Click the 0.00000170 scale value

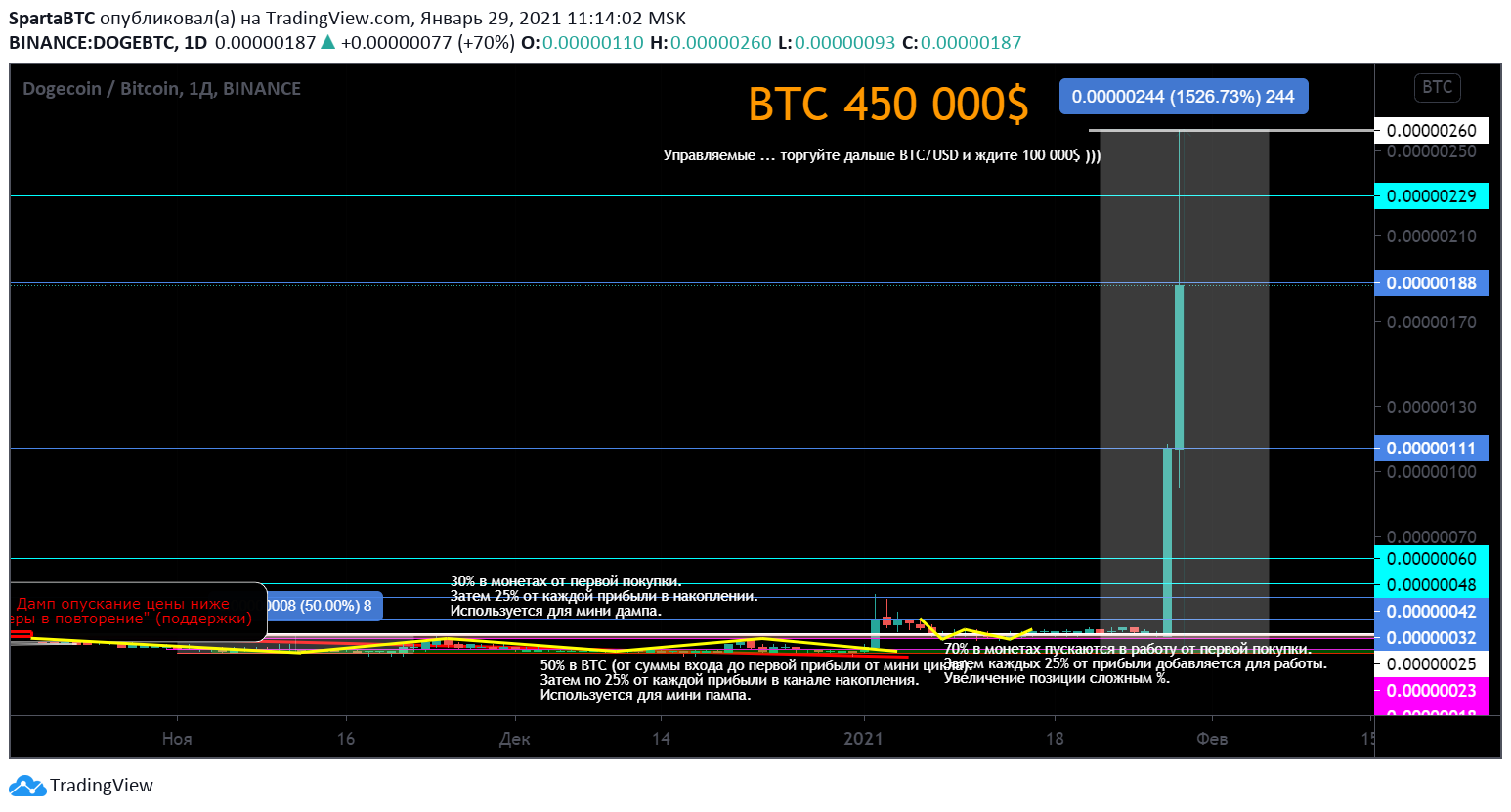pos(1432,322)
